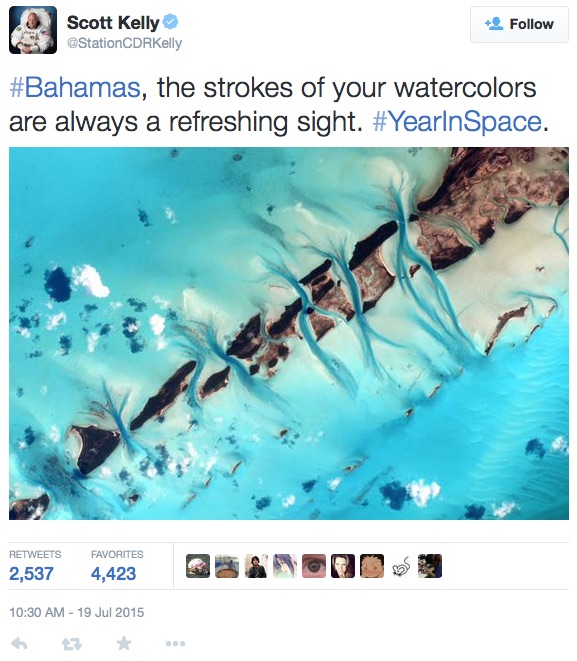Click the reply arrow icon
This screenshot has width=577, height=661.
pyautogui.click(x=19, y=643)
